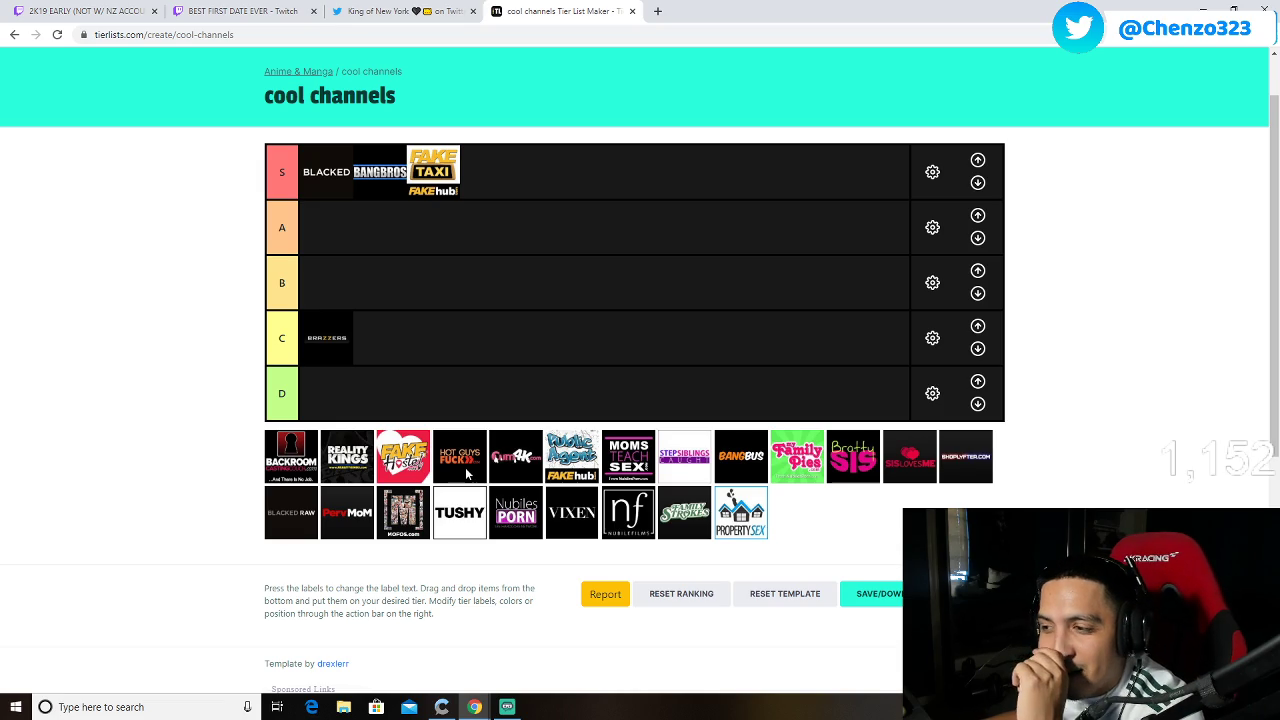This screenshot has width=1280, height=720.
Task: Click the orange A tier label
Action: tap(282, 227)
